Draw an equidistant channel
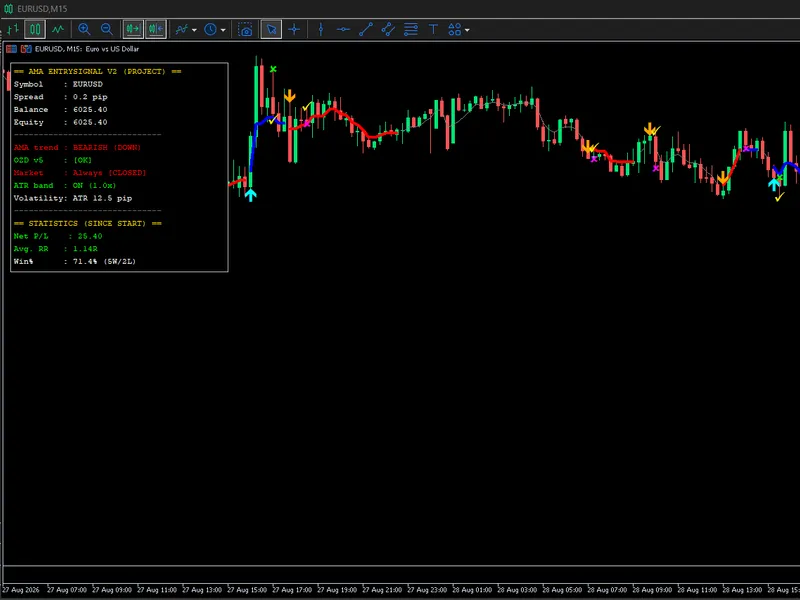 388,29
